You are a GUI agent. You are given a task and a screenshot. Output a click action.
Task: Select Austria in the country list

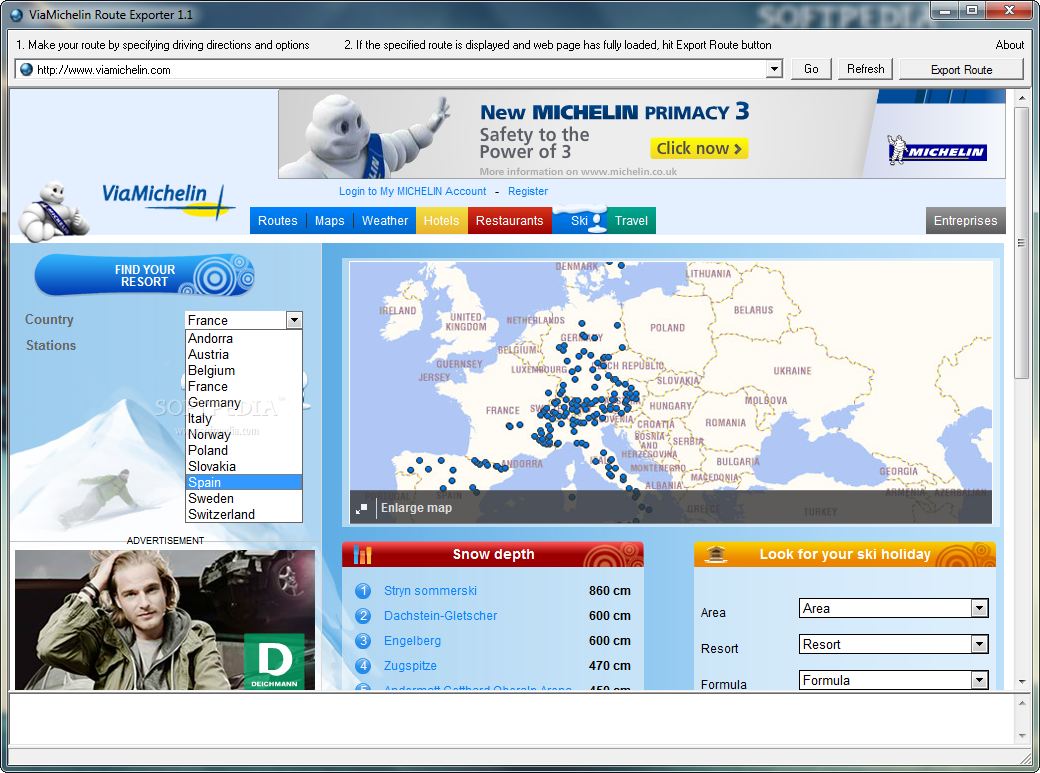[243, 354]
